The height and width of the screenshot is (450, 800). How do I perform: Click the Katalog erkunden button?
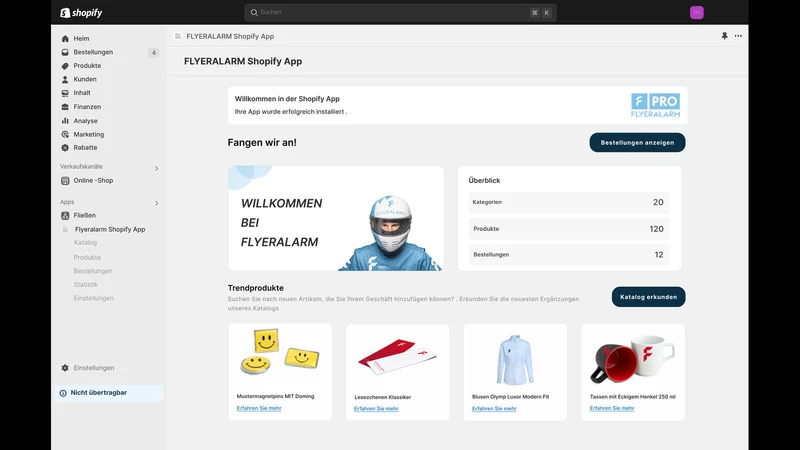point(648,296)
